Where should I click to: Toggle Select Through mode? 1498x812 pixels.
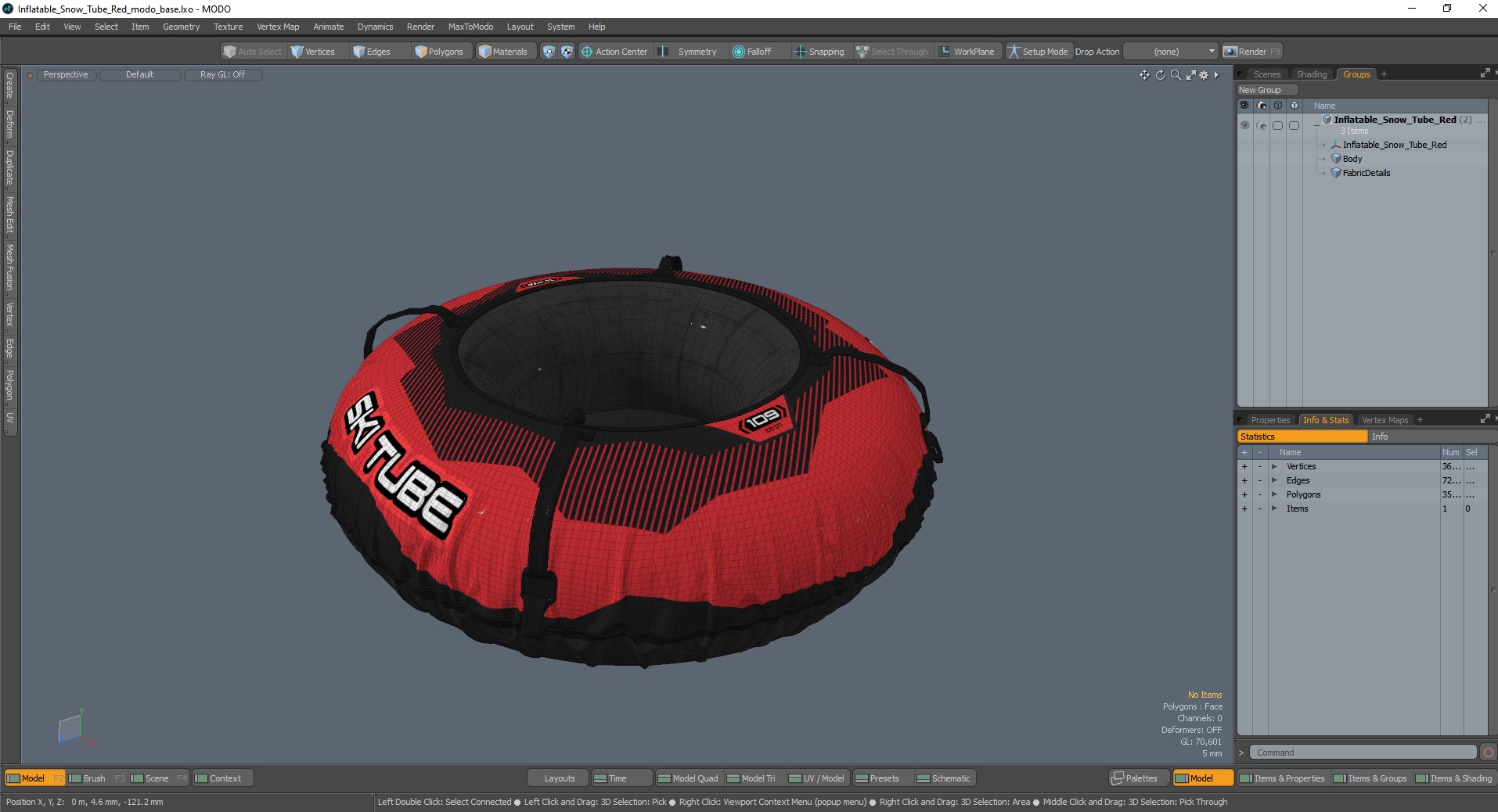pos(892,52)
